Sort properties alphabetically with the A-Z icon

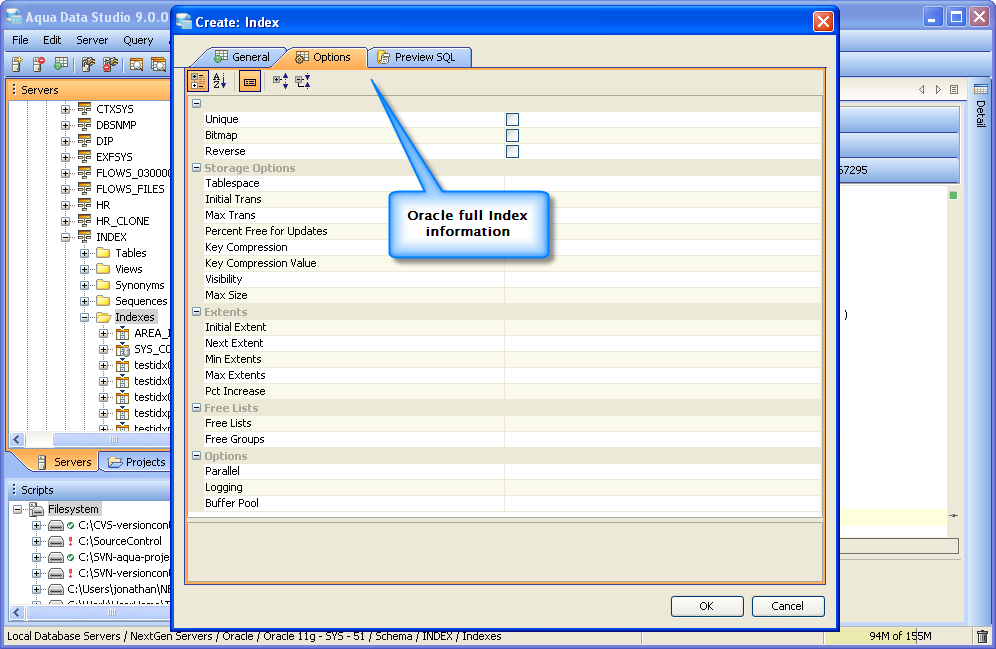click(x=220, y=81)
